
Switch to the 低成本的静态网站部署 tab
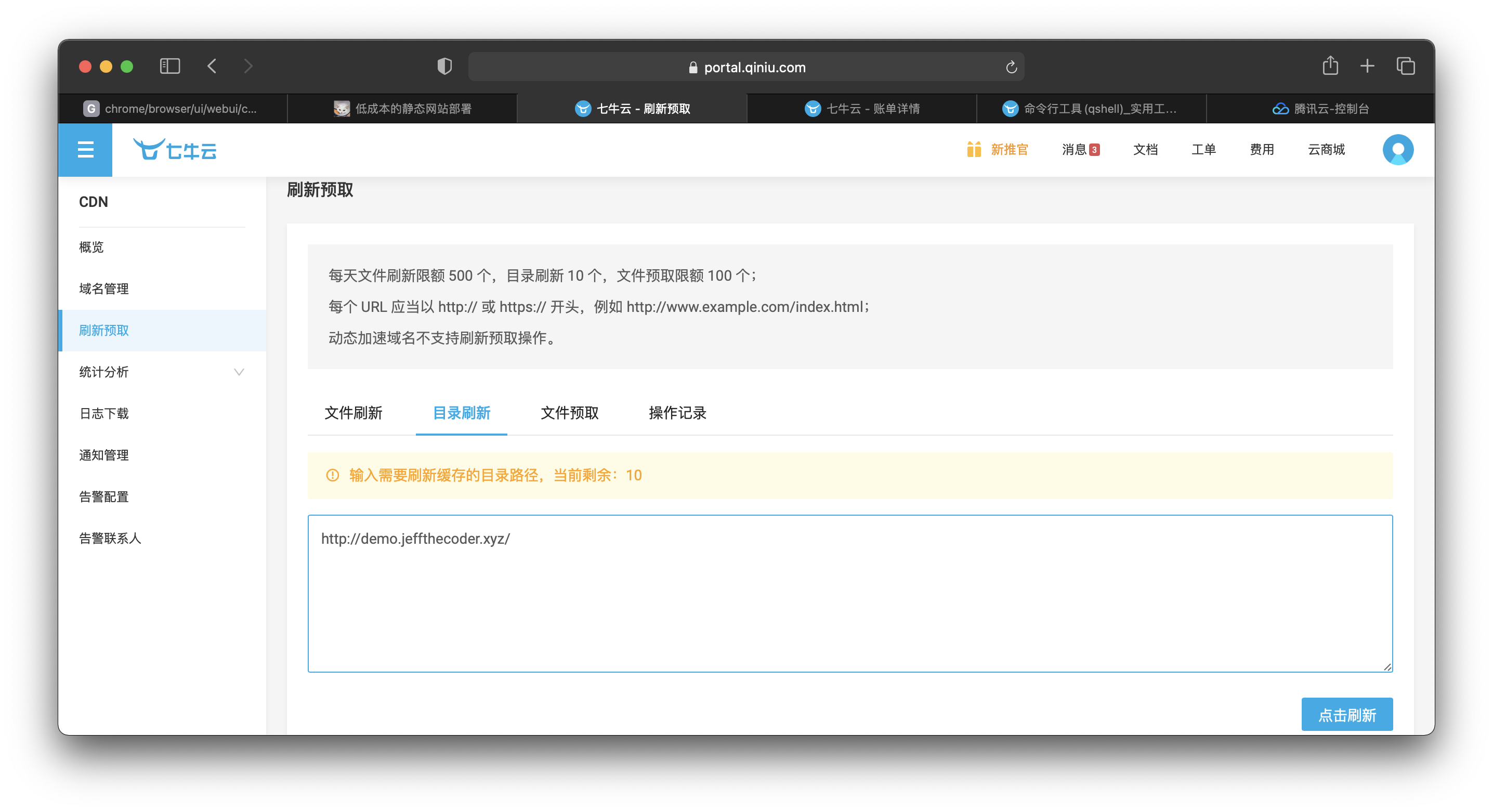click(403, 108)
